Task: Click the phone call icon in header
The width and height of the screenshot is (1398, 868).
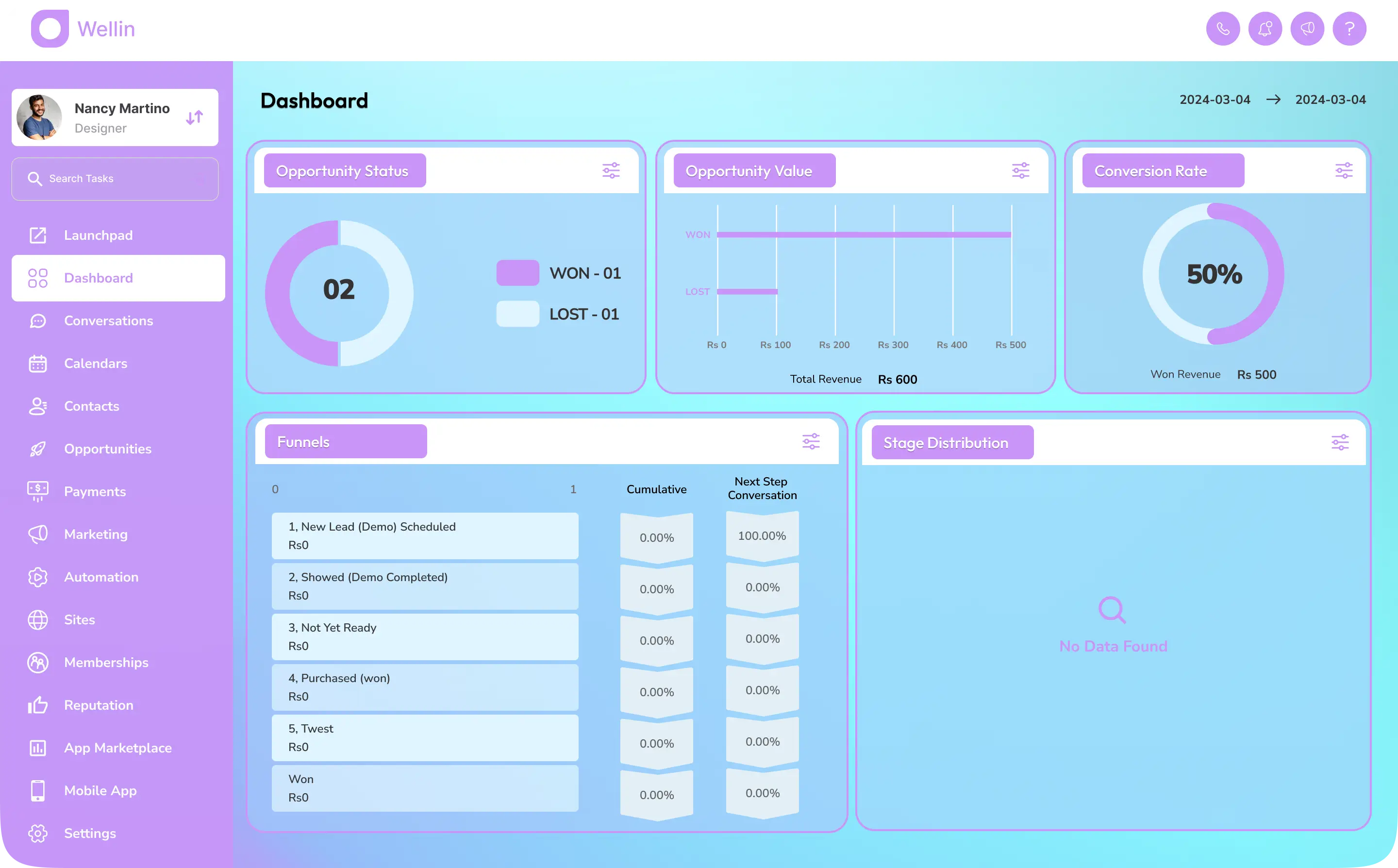Action: [1222, 29]
